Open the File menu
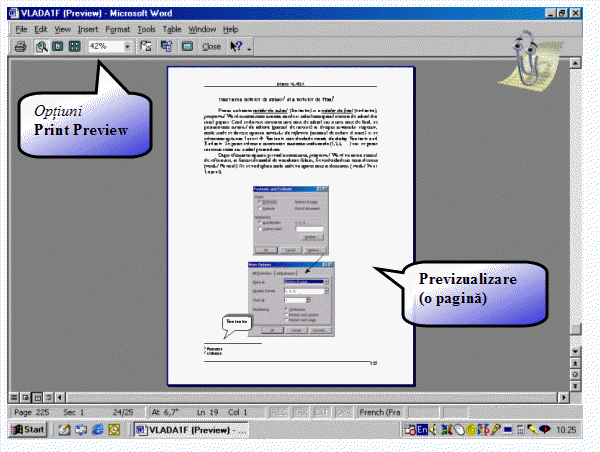This screenshot has height=452, width=600. (21, 29)
